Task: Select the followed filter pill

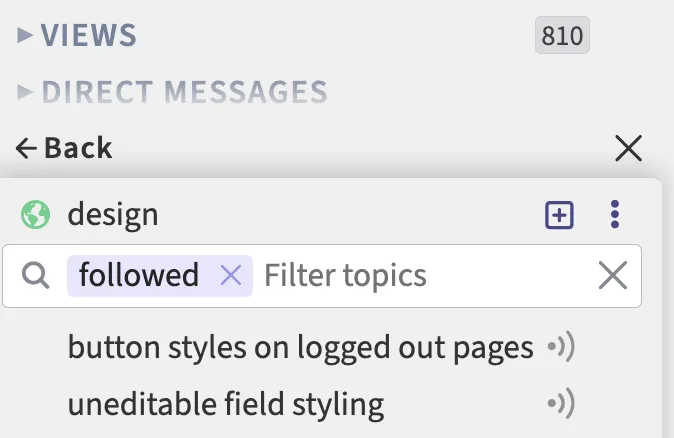Action: (x=139, y=275)
